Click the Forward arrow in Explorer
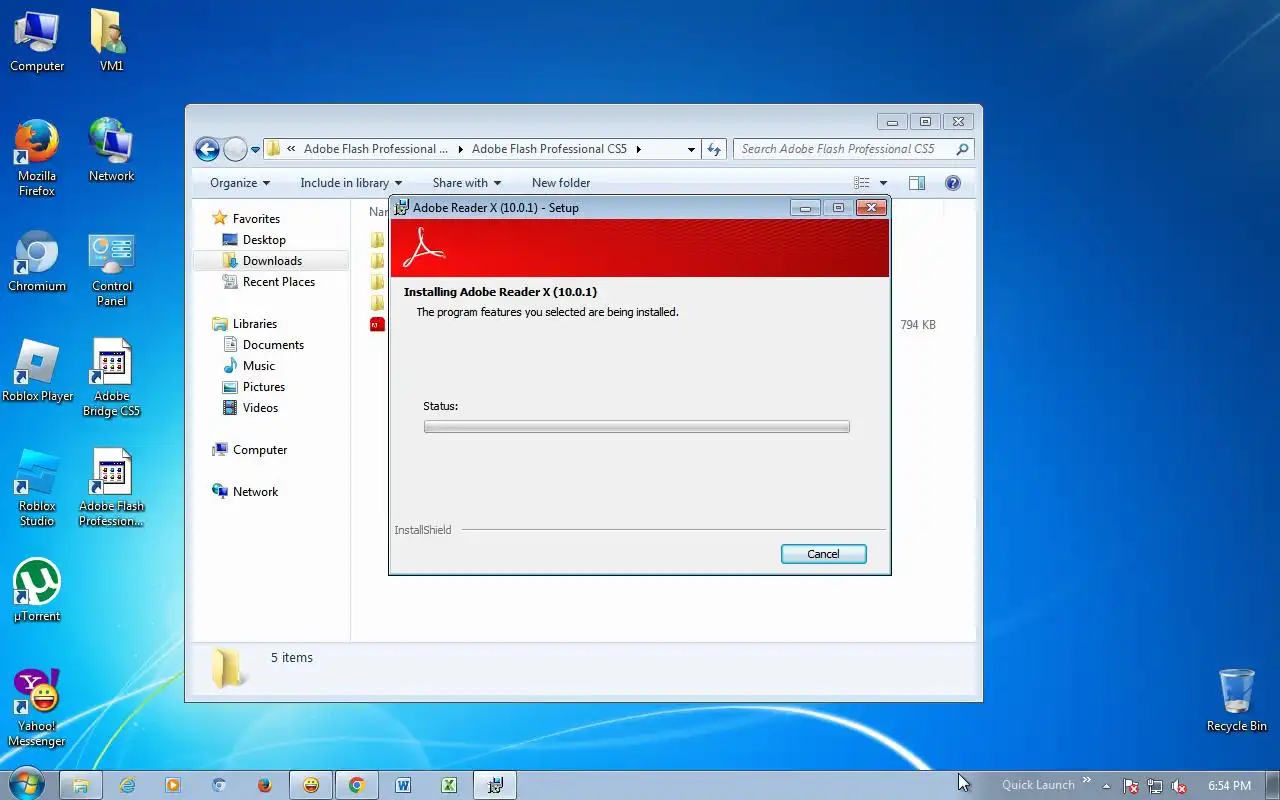This screenshot has height=800, width=1280. click(x=235, y=150)
